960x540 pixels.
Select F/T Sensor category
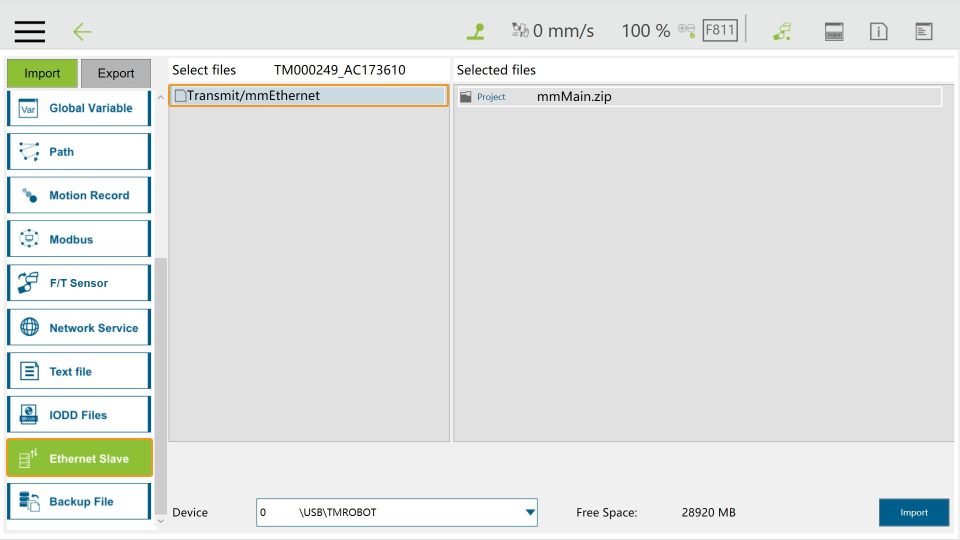[x=79, y=283]
